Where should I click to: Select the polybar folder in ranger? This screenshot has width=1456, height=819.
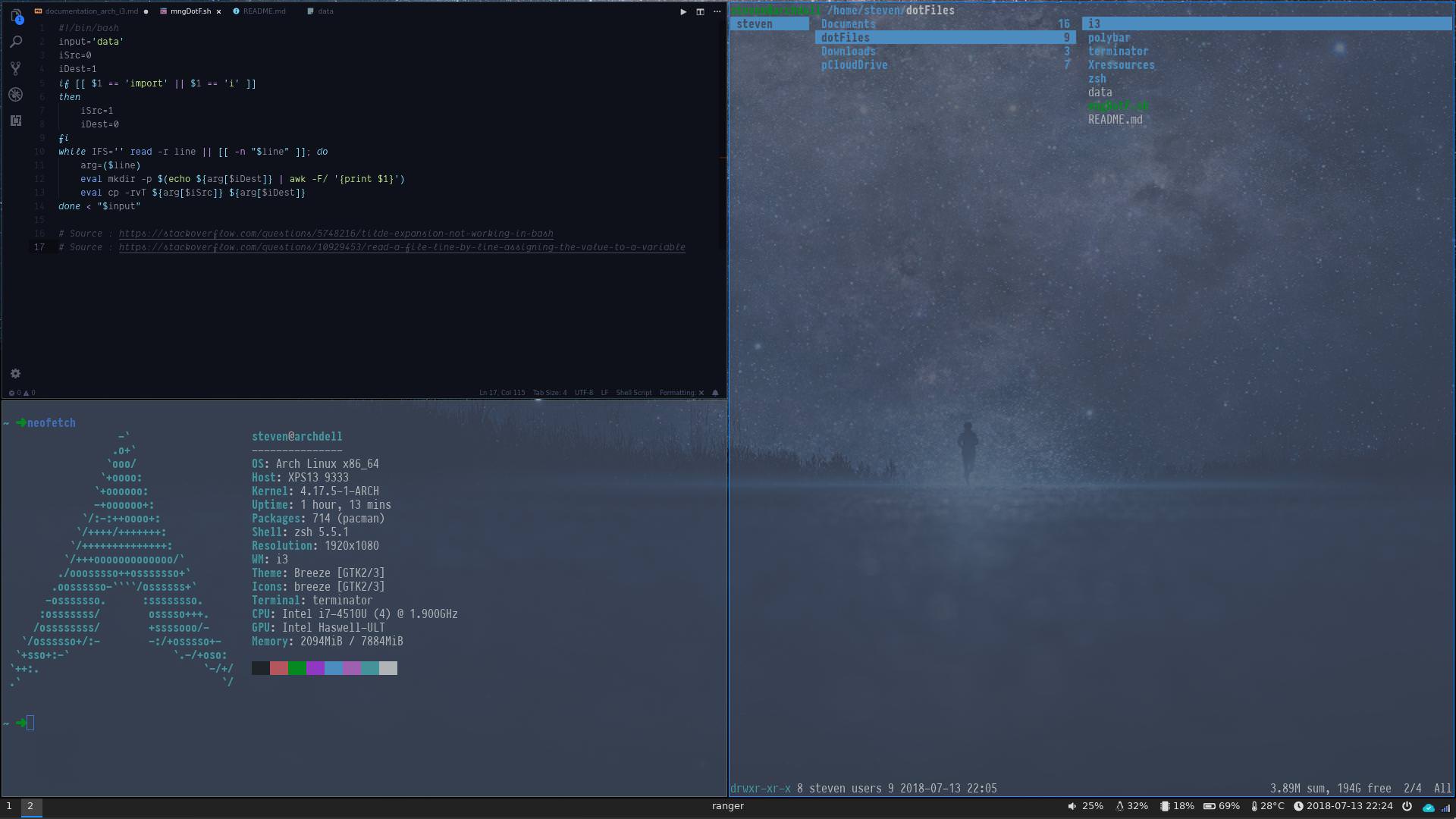1109,38
